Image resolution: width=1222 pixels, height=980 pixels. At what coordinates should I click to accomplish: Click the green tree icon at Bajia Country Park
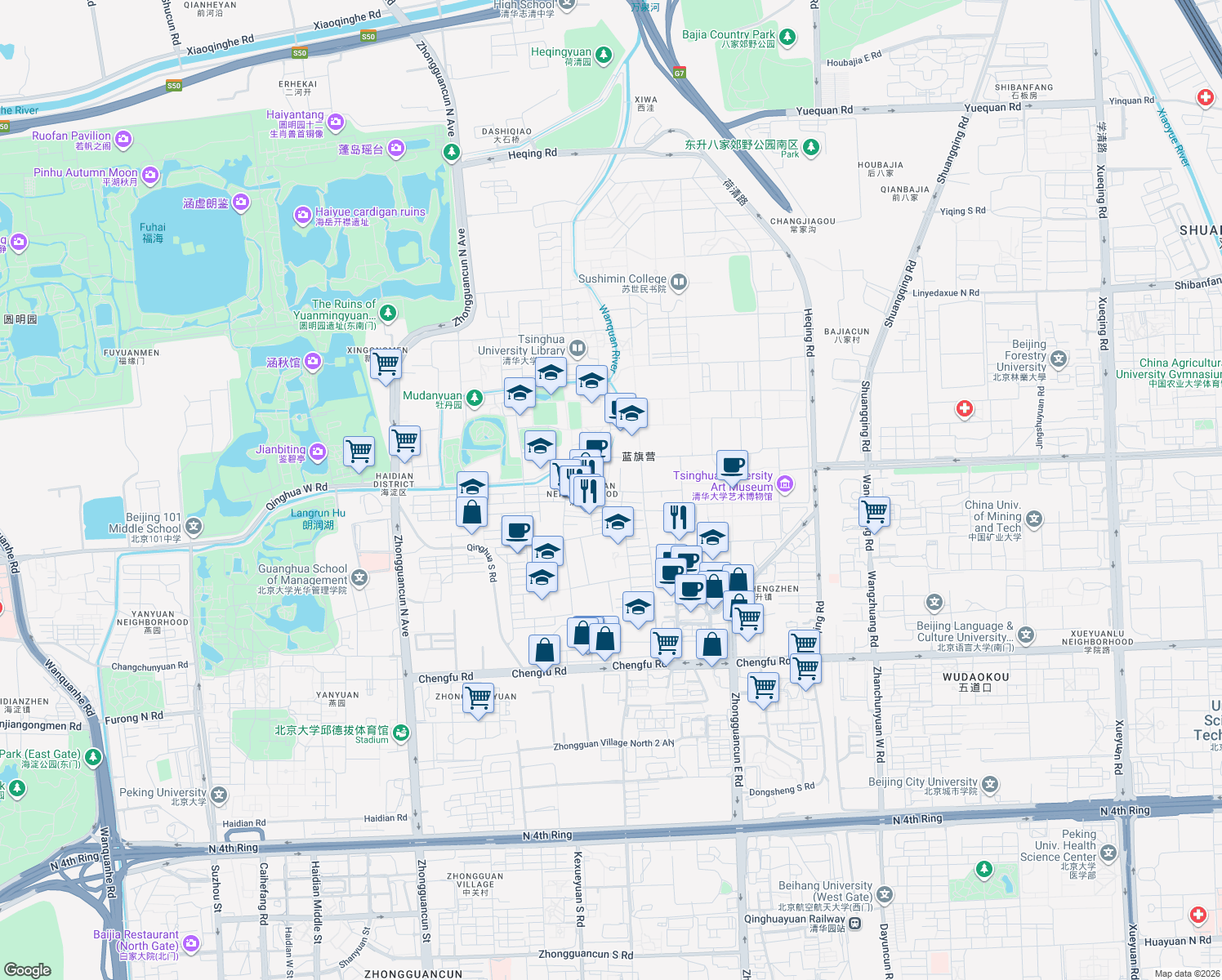pyautogui.click(x=786, y=36)
